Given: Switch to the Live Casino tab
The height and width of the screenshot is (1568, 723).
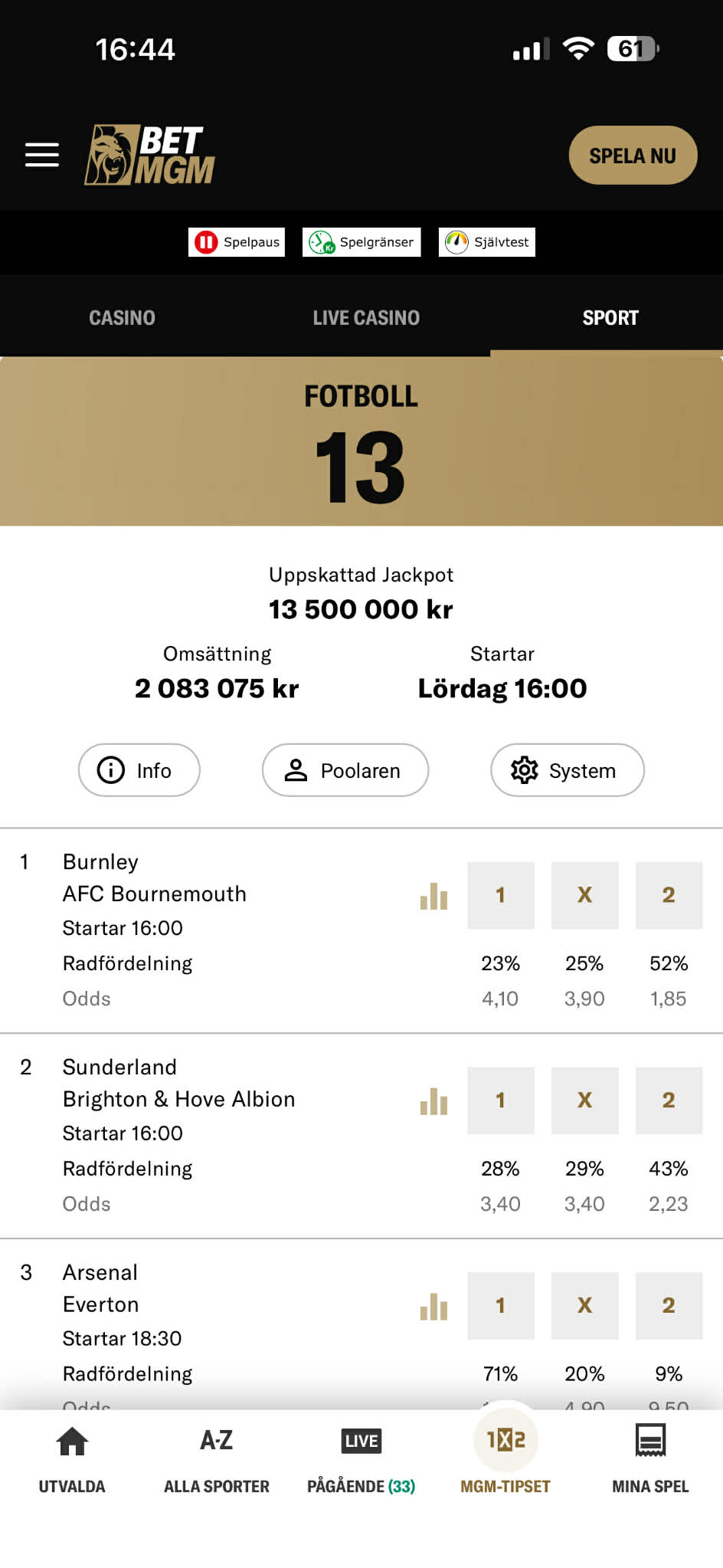Looking at the screenshot, I should point(366,318).
